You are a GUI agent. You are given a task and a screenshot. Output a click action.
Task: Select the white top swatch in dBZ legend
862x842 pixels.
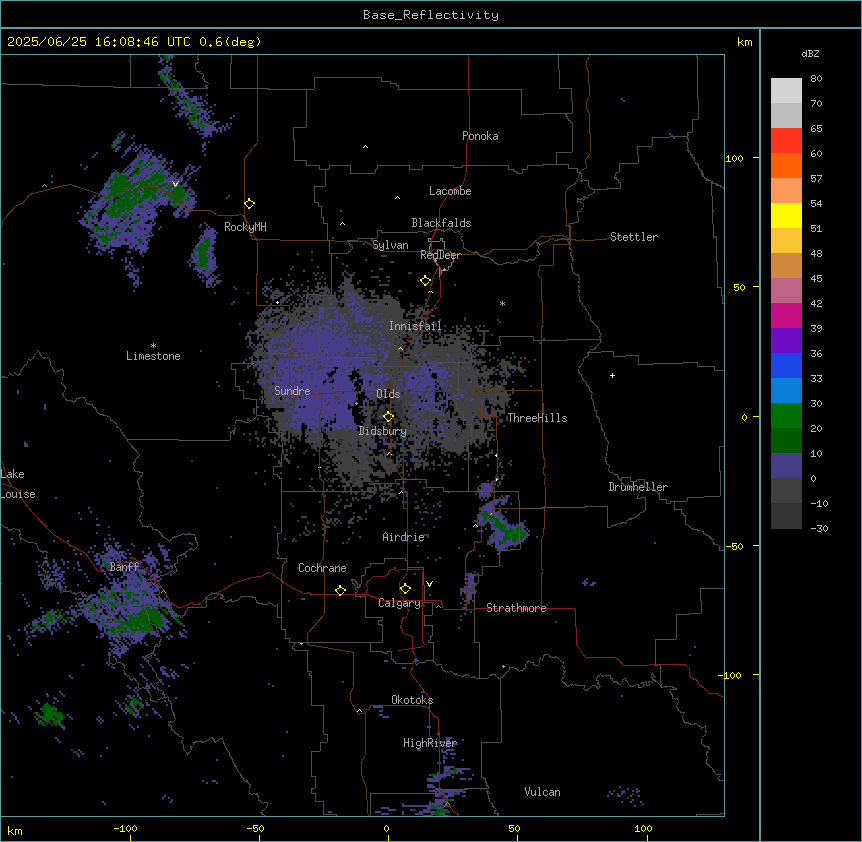[x=786, y=90]
